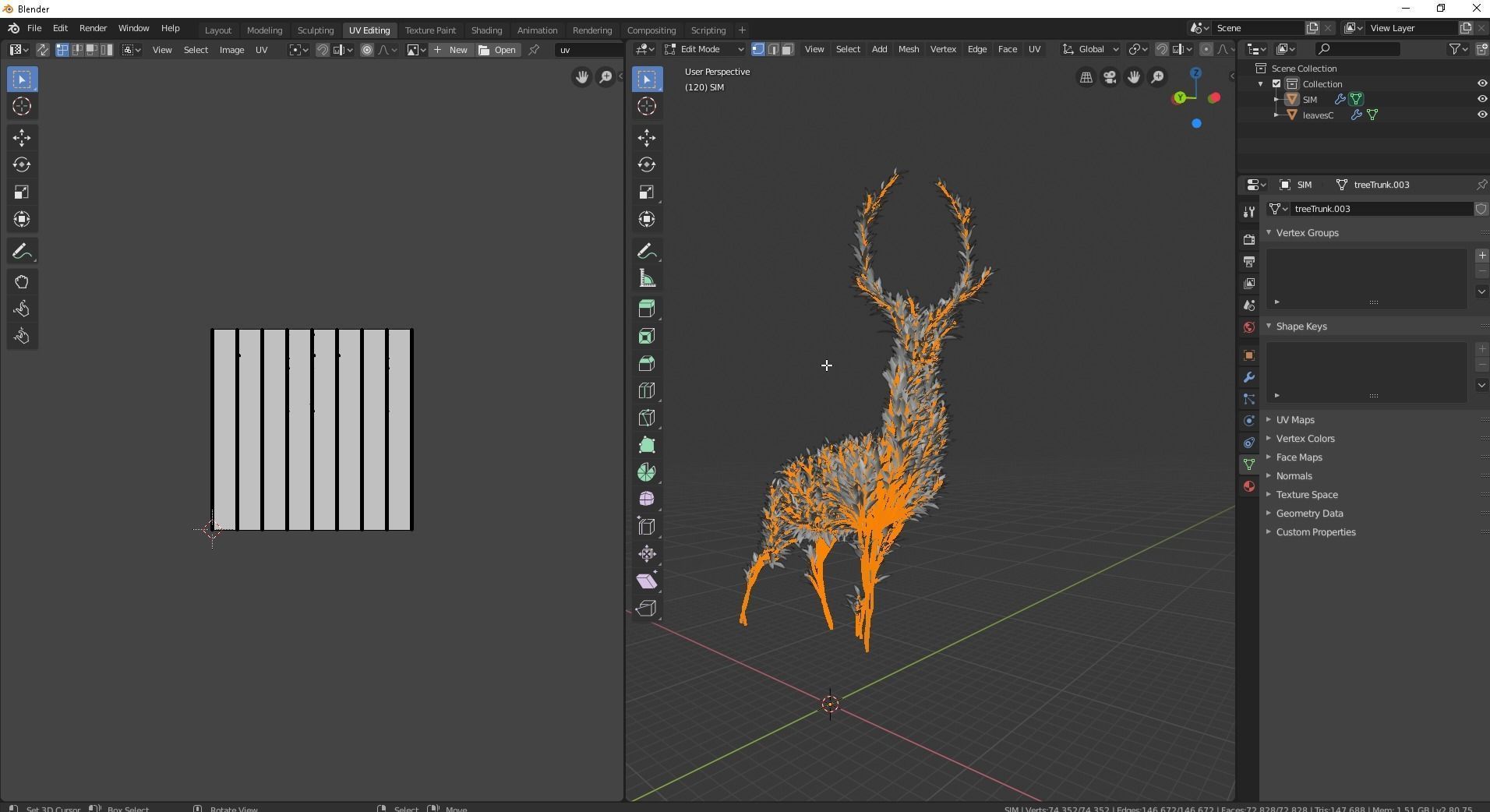Select the Scale tool in UV editor

click(x=22, y=192)
